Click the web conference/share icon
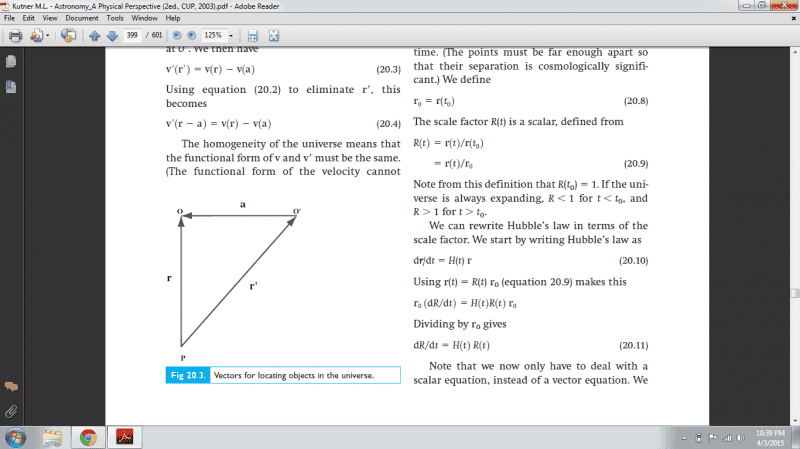This screenshot has width=800, height=449. pyautogui.click(x=68, y=36)
